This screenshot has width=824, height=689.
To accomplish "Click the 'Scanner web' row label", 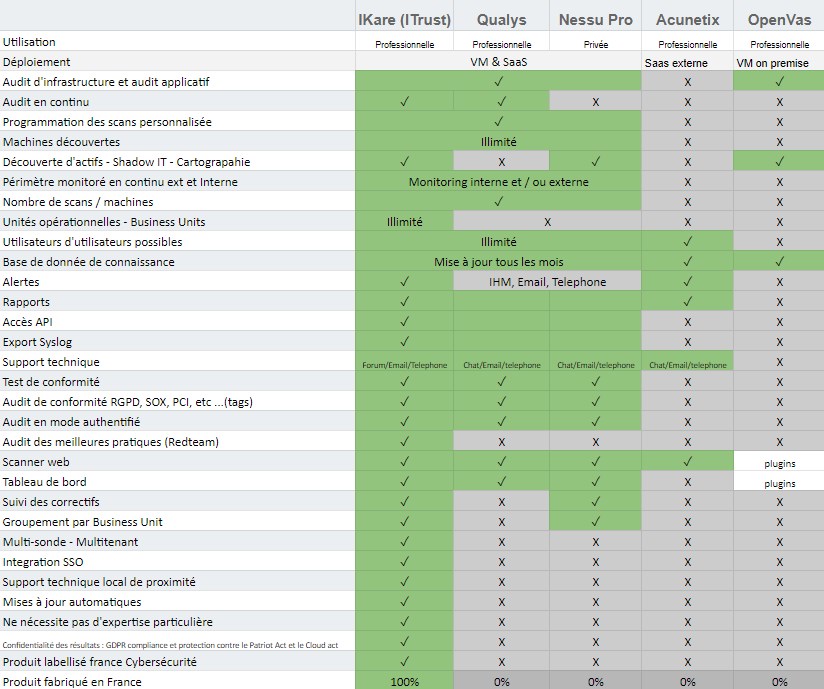I will tap(36, 462).
